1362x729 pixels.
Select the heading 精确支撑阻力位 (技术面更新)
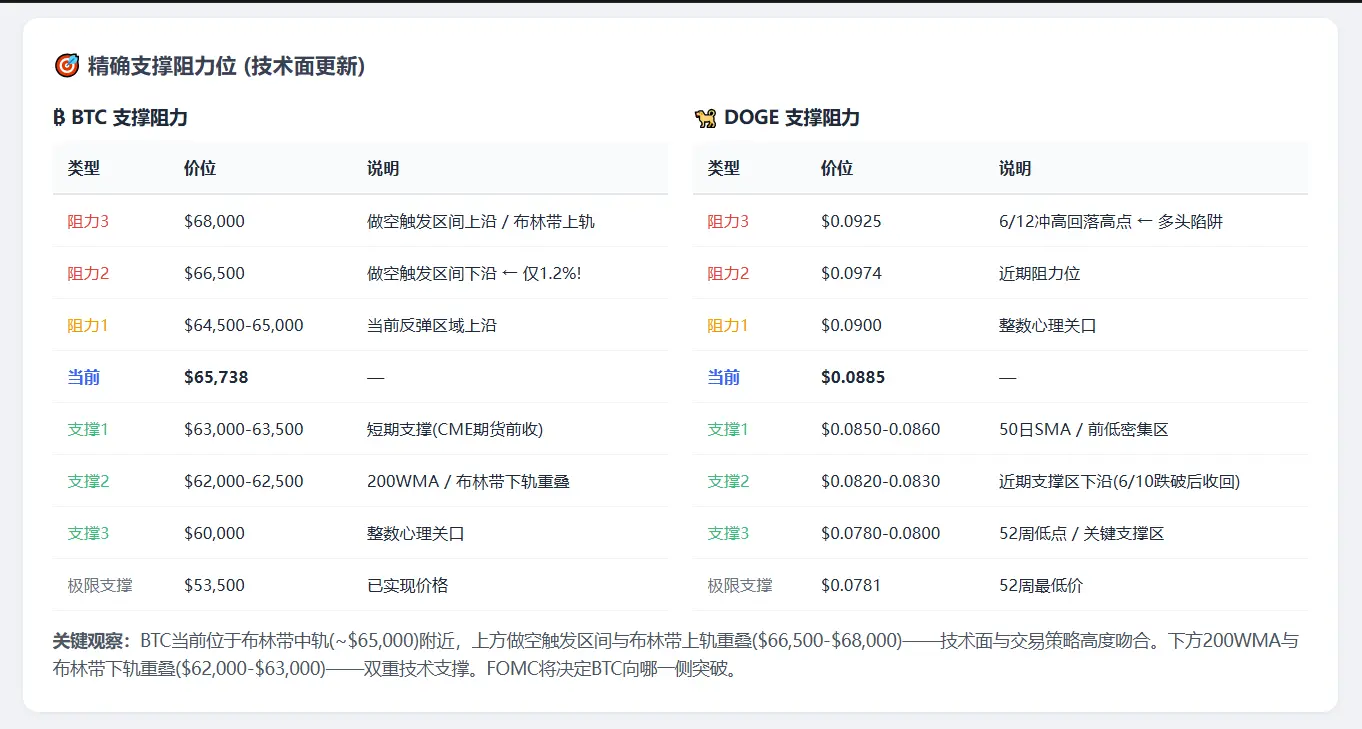pos(226,66)
